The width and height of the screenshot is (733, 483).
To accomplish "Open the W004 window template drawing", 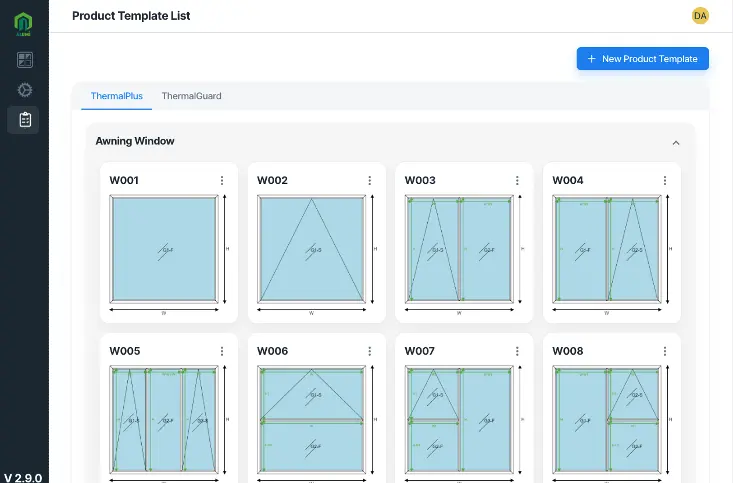I will tap(612, 254).
